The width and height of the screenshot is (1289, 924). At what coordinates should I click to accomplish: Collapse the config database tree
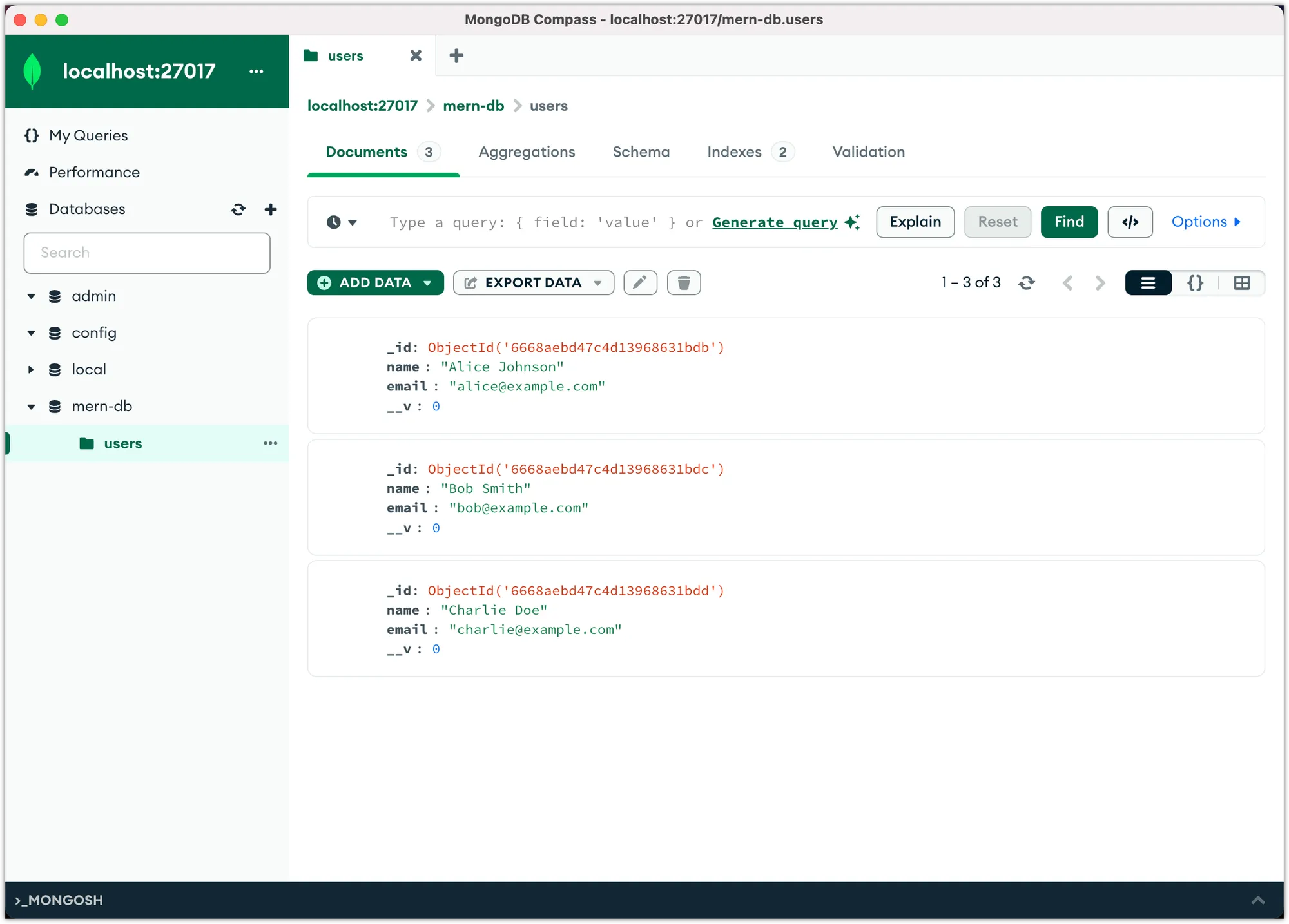(x=31, y=333)
